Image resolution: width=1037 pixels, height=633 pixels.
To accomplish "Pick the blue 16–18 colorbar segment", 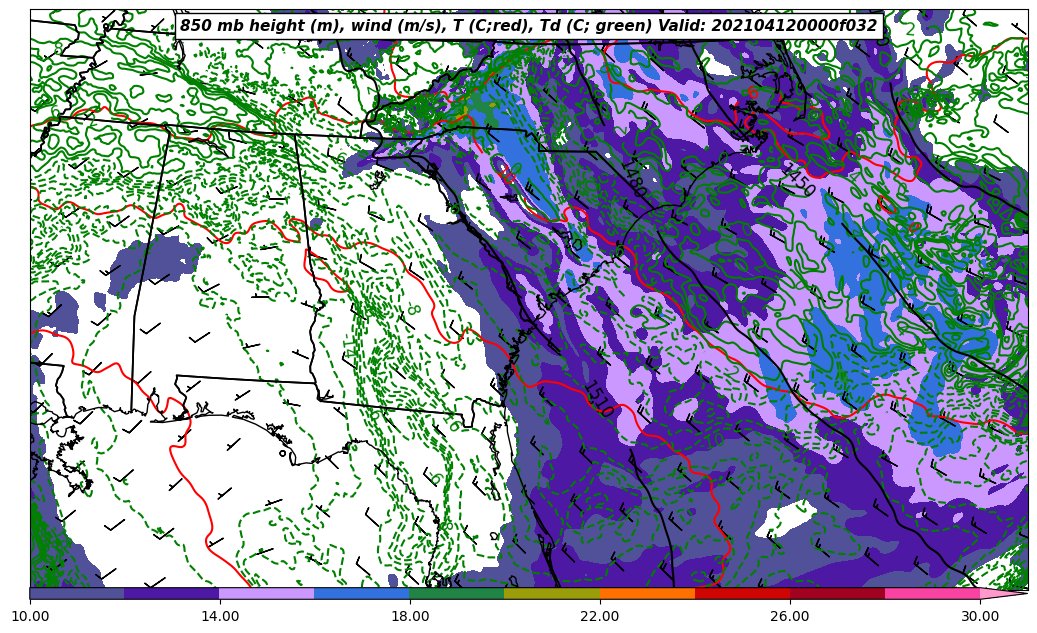I will pyautogui.click(x=362, y=593).
